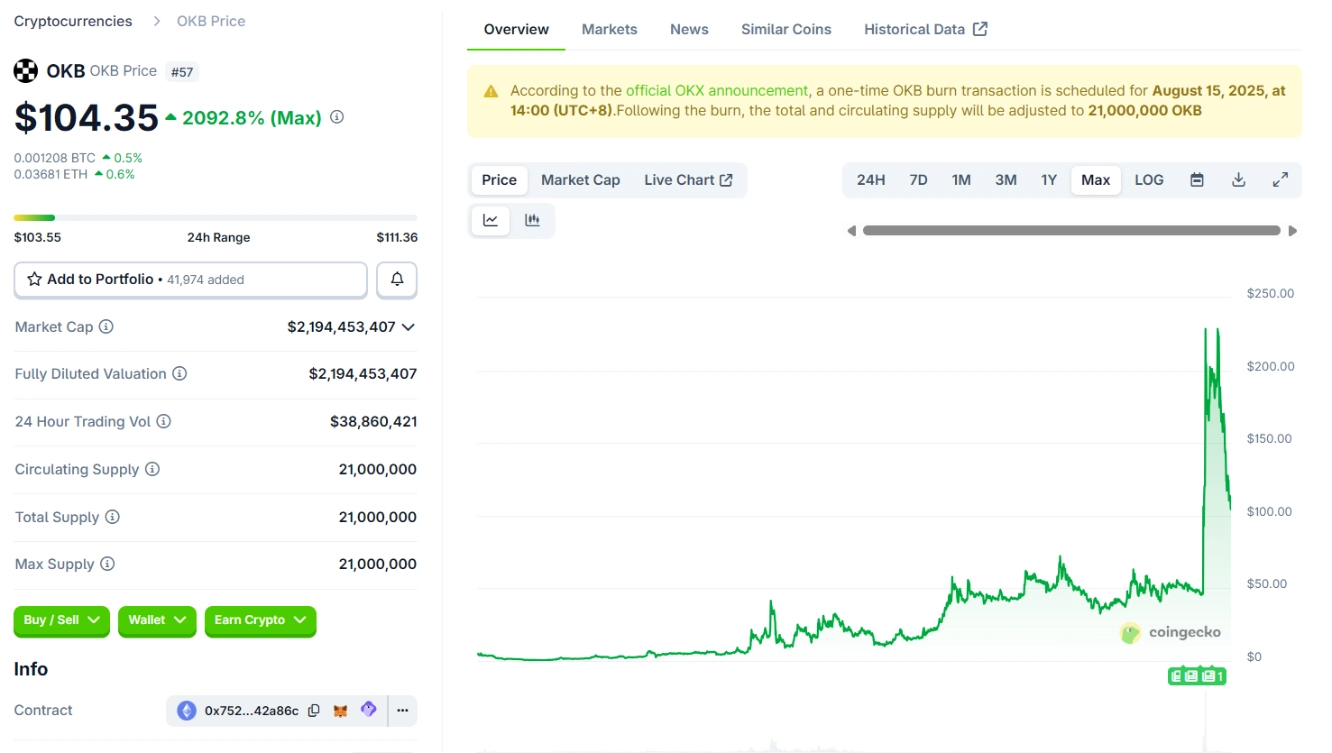Image resolution: width=1332 pixels, height=753 pixels.
Task: Open the official OKX announcement link
Action: pyautogui.click(x=717, y=90)
